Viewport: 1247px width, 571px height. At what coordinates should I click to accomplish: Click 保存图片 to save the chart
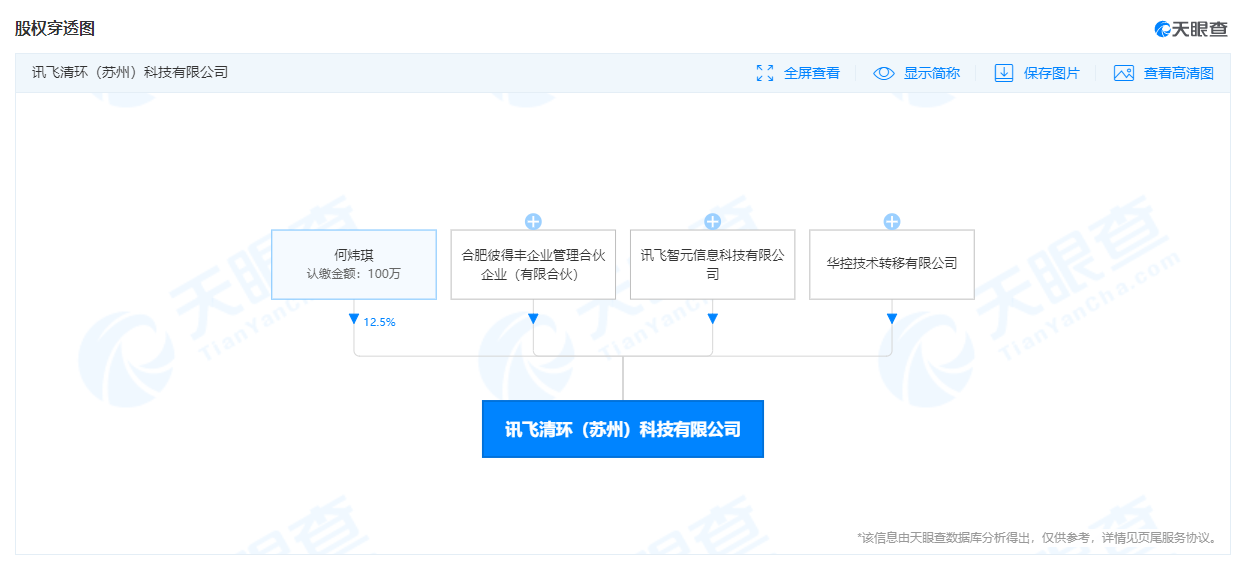tap(1052, 73)
